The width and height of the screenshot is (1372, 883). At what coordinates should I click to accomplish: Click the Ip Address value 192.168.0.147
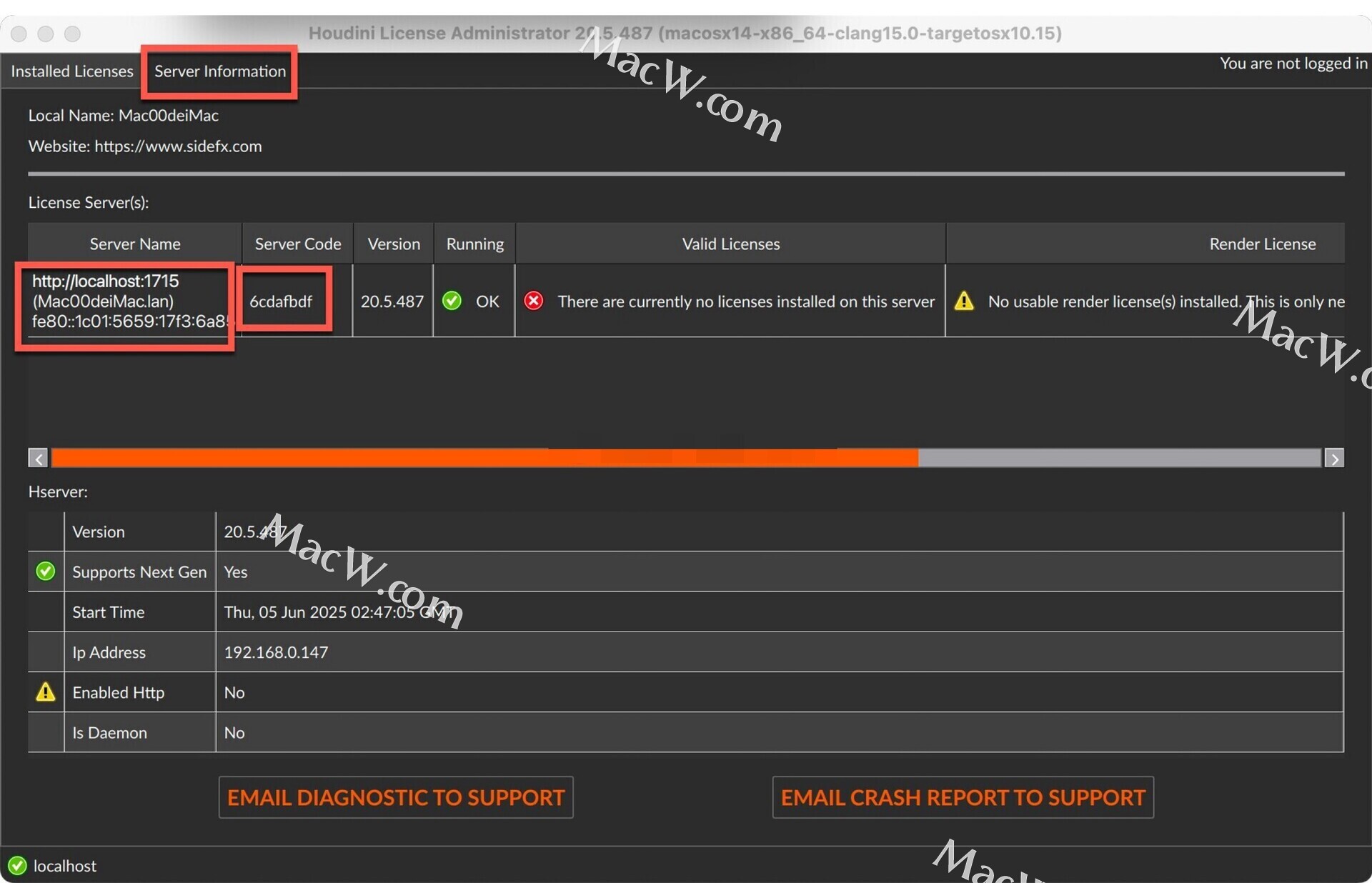(x=276, y=652)
